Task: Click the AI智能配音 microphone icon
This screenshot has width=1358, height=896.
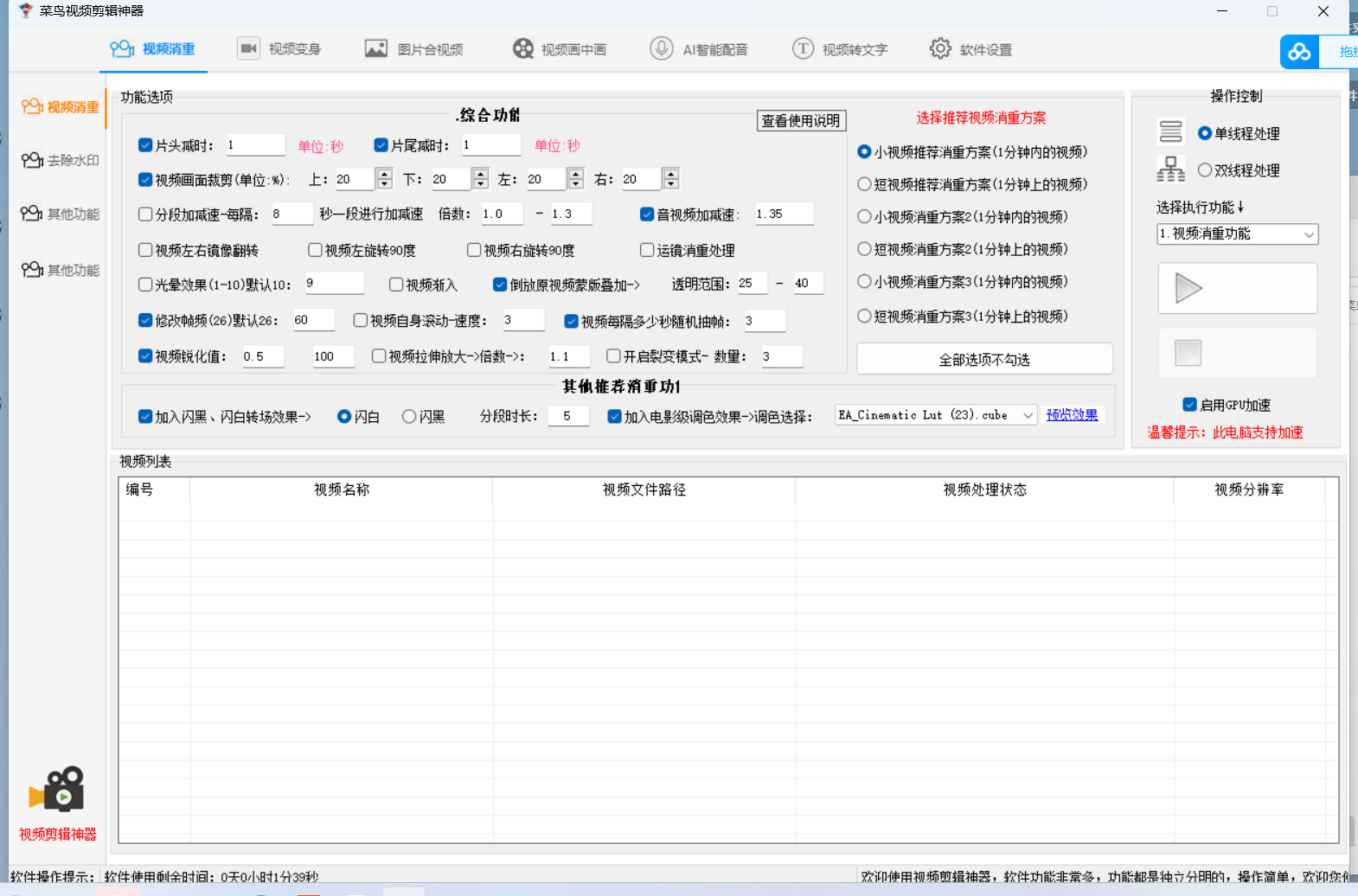Action: (x=661, y=48)
